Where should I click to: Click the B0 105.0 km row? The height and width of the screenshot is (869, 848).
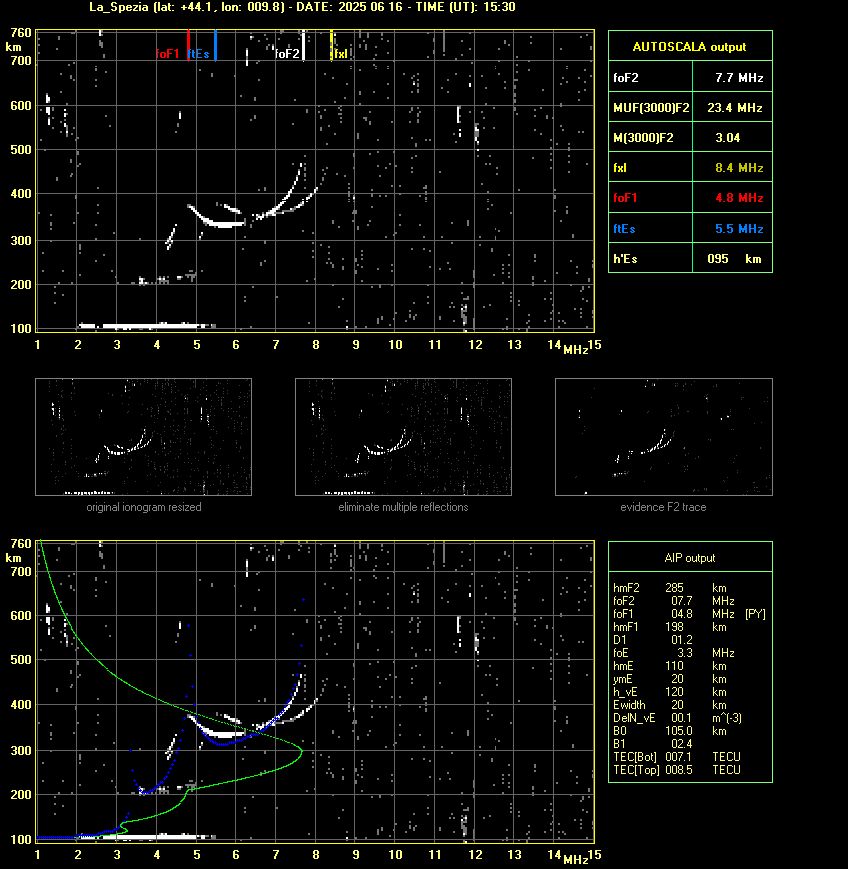coord(670,731)
